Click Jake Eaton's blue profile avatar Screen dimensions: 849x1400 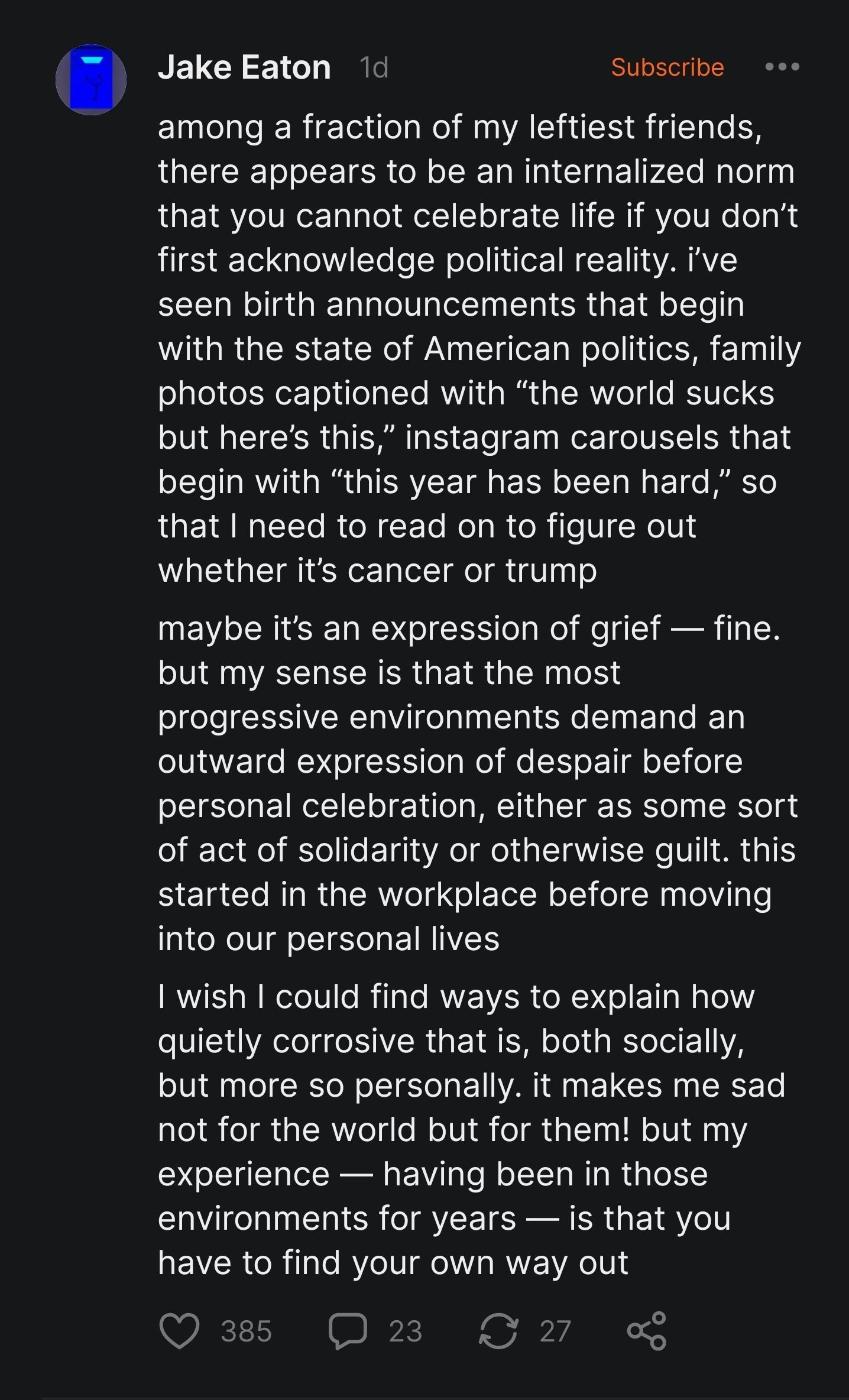(x=91, y=80)
